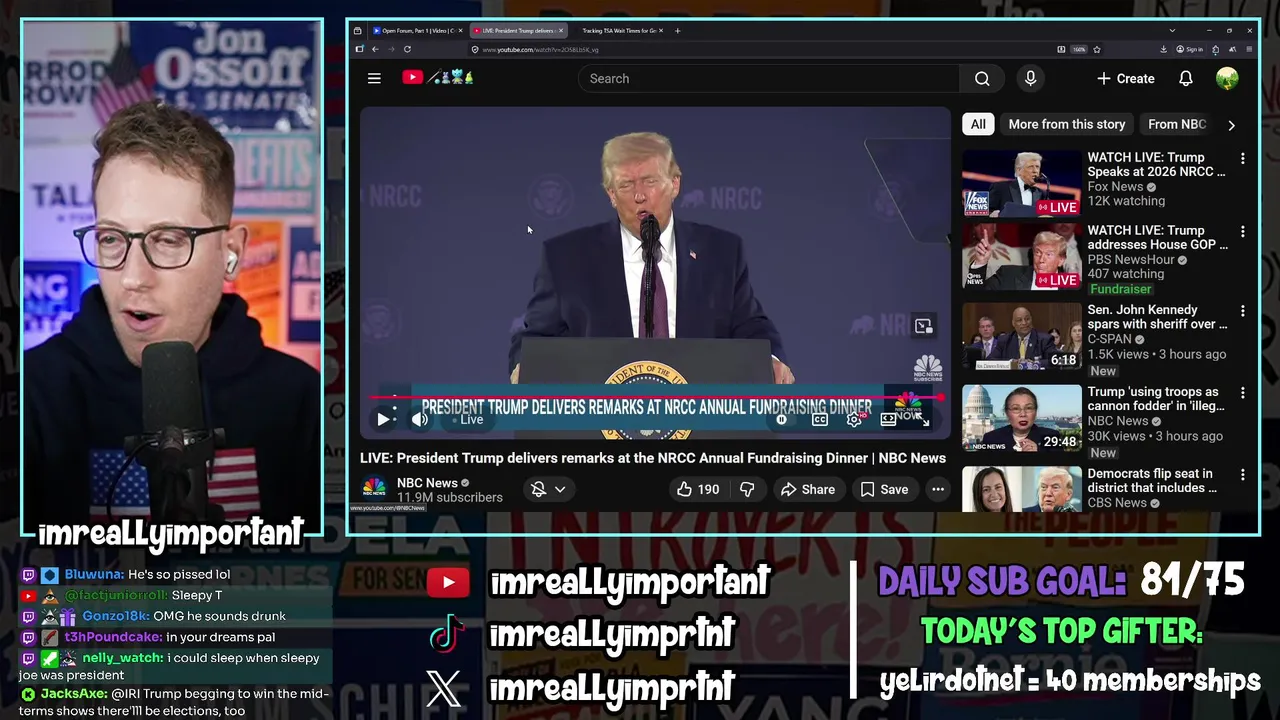Open the video settings gear

point(854,420)
